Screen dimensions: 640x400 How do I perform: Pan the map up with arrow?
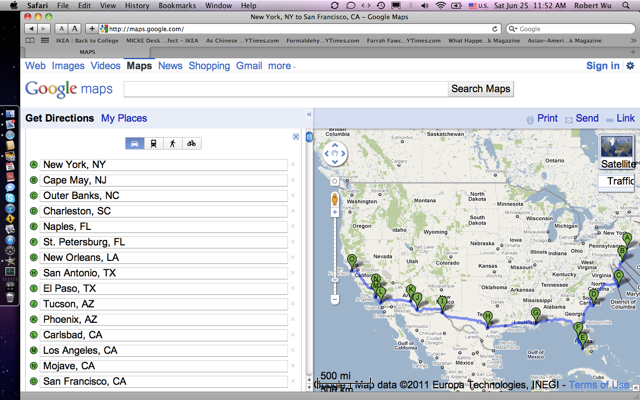click(335, 145)
